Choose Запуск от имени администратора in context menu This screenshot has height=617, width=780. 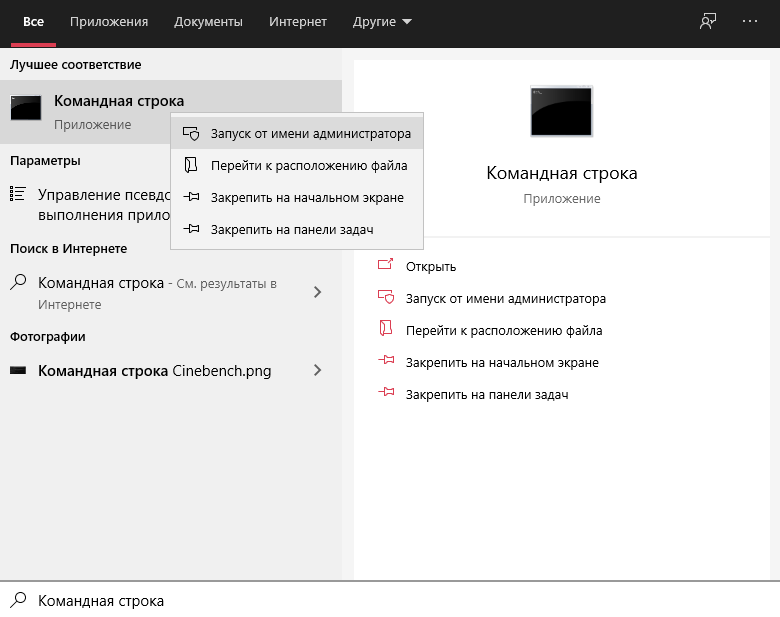click(297, 133)
